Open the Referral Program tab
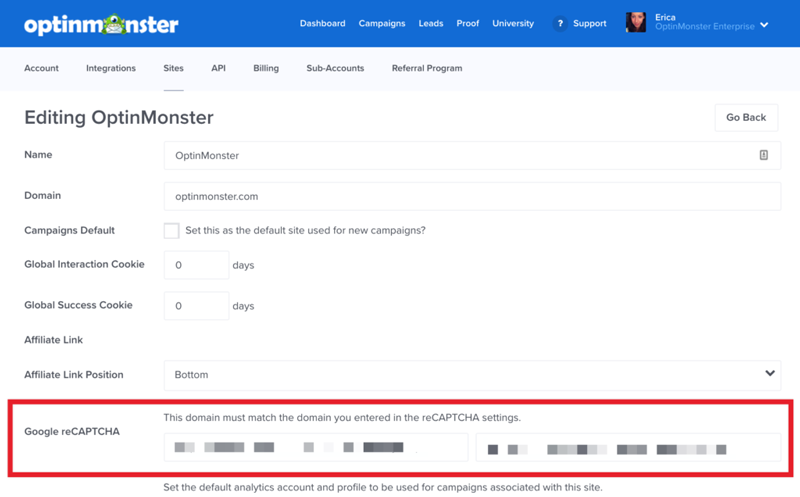Screen dimensions: 800x497 pyautogui.click(x=427, y=68)
